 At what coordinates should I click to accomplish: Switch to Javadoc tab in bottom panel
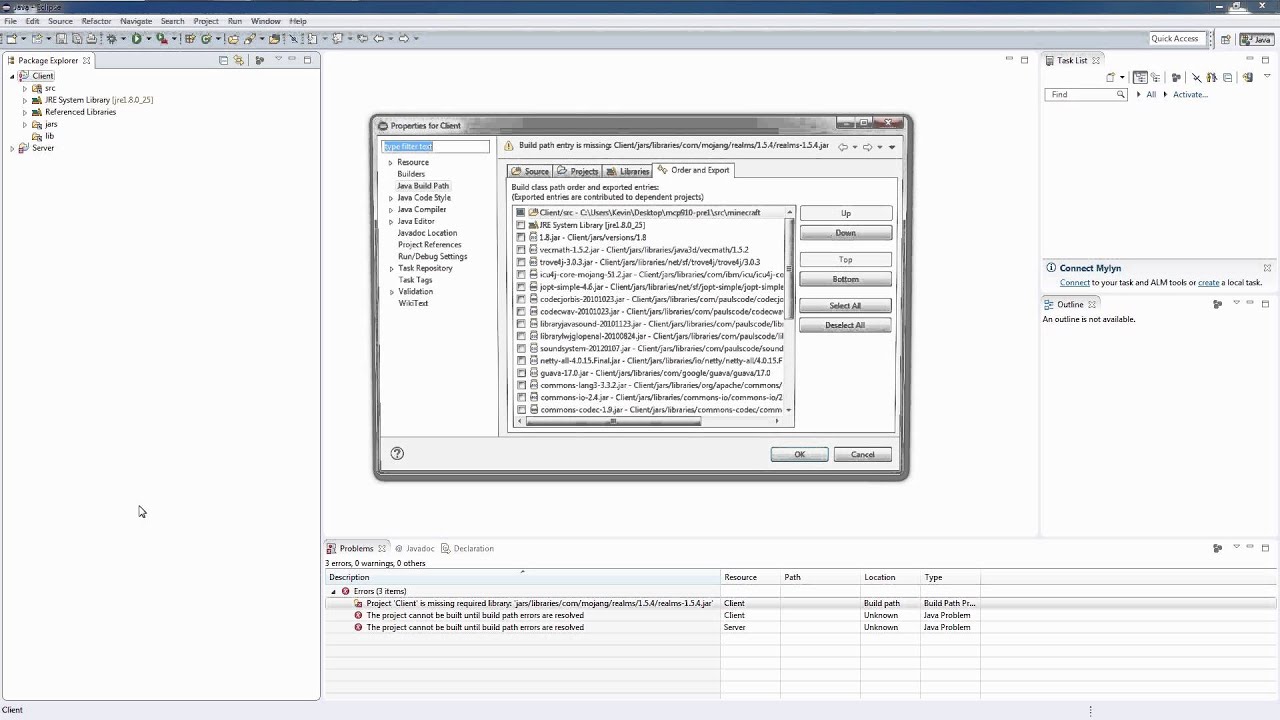pyautogui.click(x=415, y=548)
